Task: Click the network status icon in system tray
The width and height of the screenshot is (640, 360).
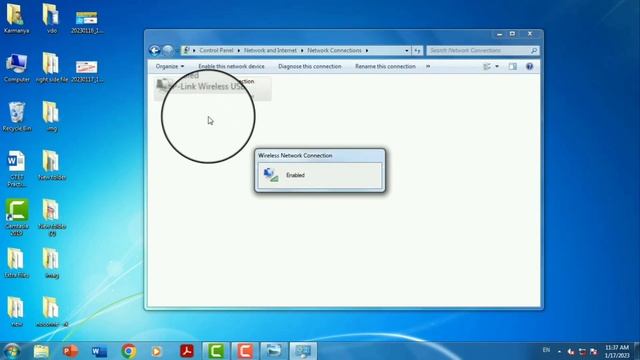Action: tap(582, 351)
